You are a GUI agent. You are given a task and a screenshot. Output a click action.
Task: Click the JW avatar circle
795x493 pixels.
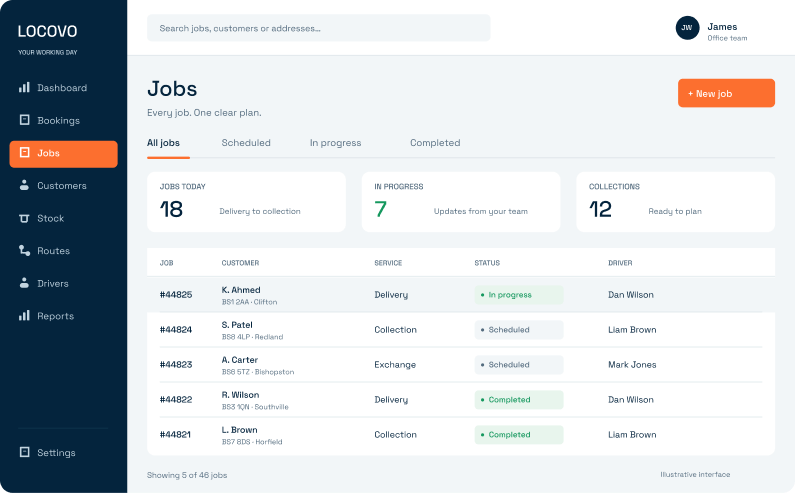click(687, 28)
